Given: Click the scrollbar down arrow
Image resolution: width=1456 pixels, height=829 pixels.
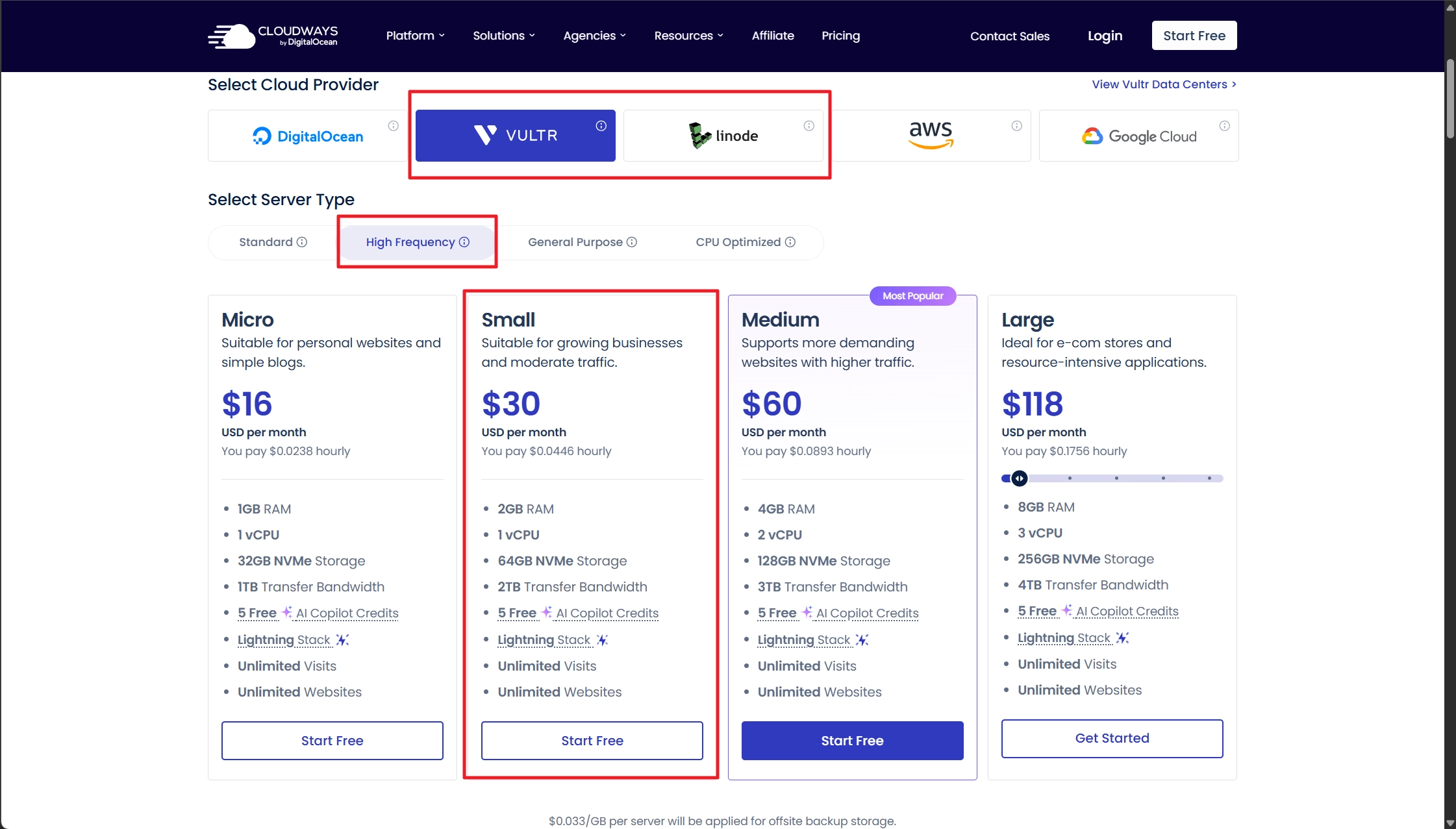Looking at the screenshot, I should tap(1450, 823).
